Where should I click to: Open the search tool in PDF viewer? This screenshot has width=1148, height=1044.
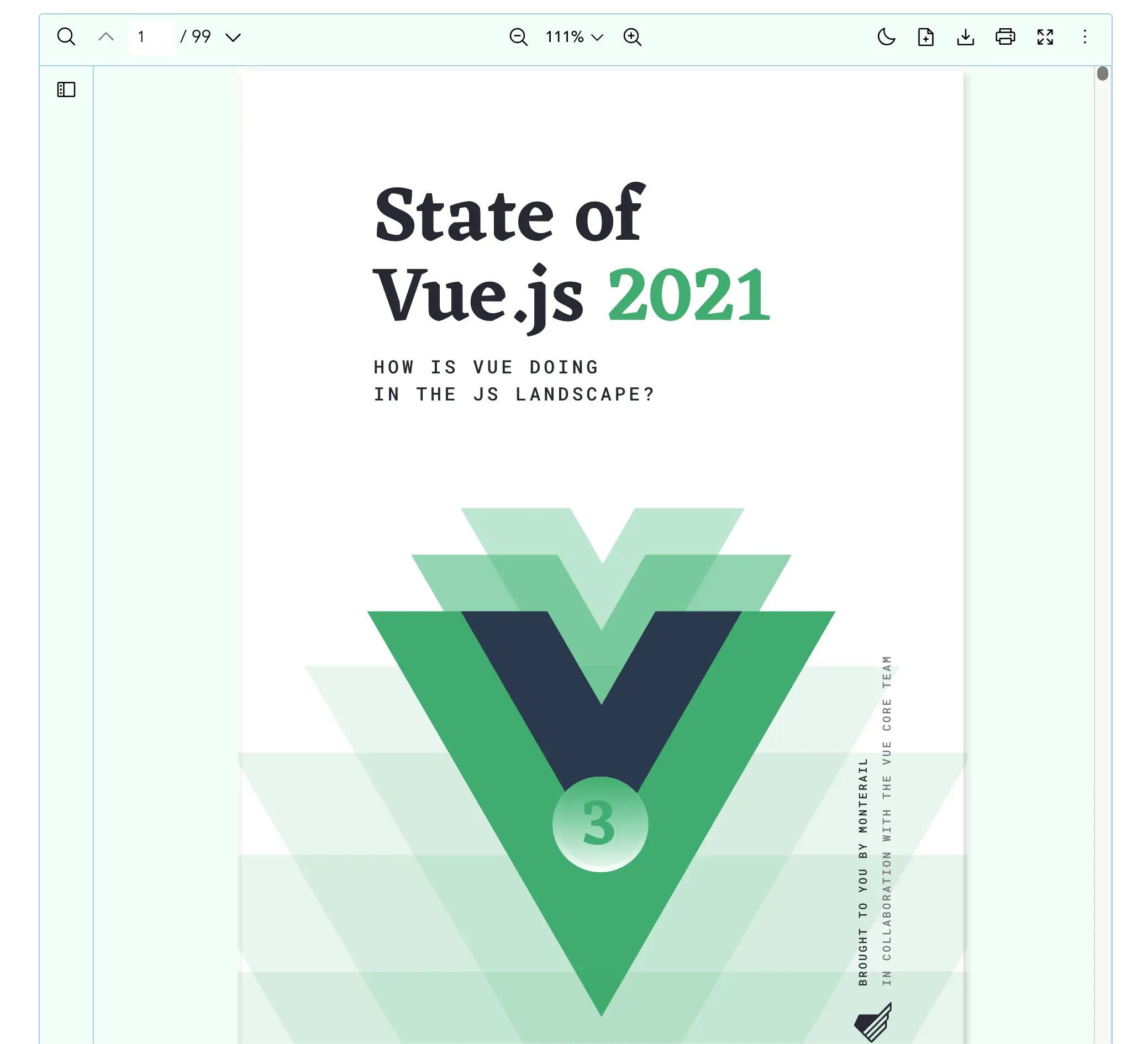click(66, 37)
